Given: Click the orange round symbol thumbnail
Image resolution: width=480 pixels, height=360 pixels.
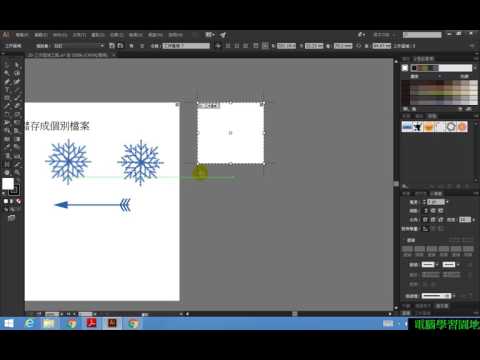Looking at the screenshot, I should point(462,127).
